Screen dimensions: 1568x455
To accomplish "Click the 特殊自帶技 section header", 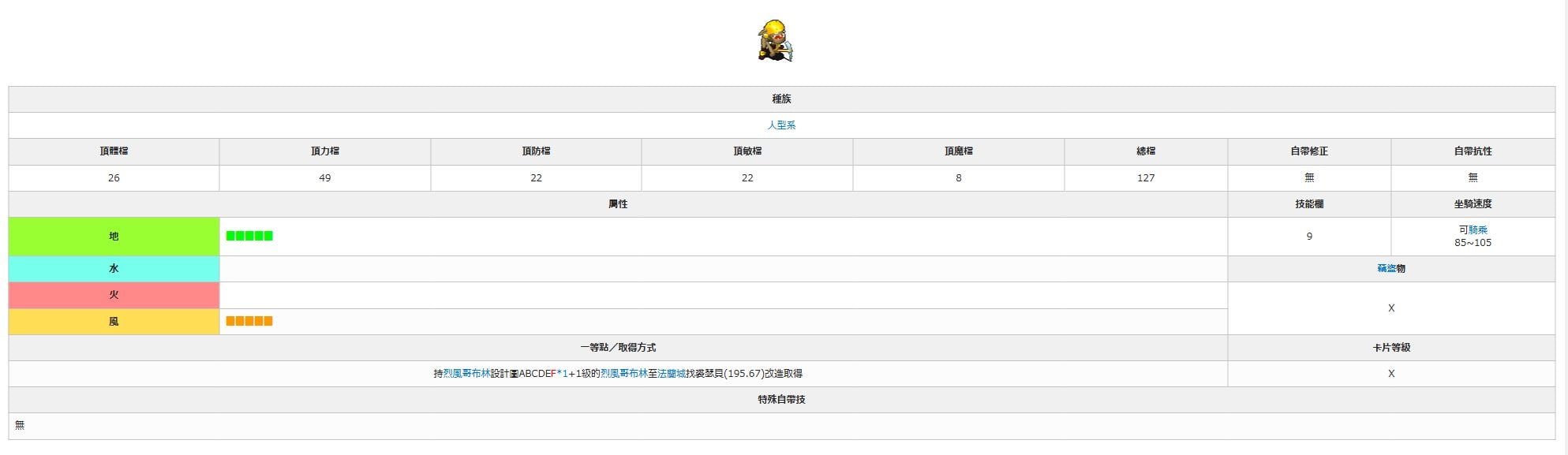I will point(781,400).
